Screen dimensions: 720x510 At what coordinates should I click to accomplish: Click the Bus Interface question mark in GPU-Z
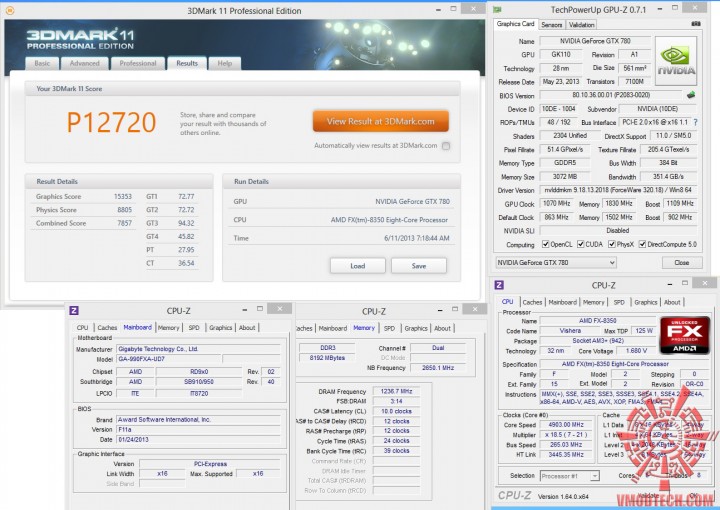tap(696, 122)
